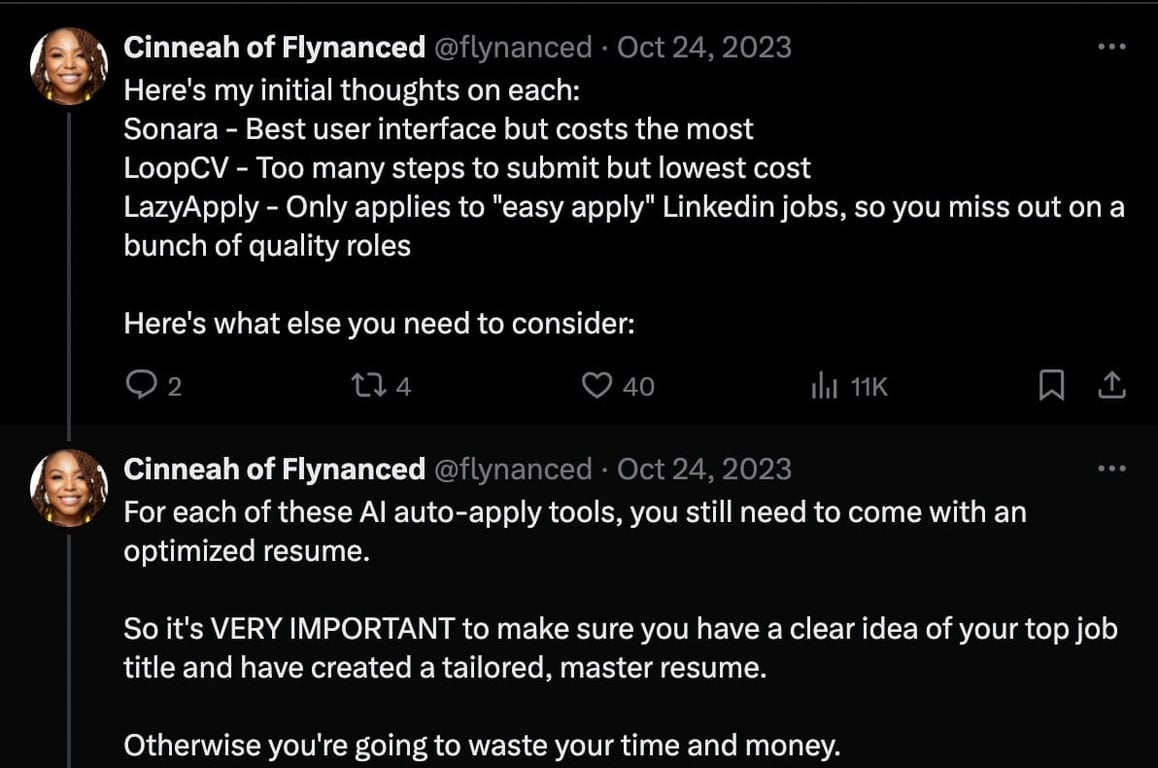Open more options menu on second tweet
This screenshot has width=1158, height=768.
click(x=1111, y=468)
